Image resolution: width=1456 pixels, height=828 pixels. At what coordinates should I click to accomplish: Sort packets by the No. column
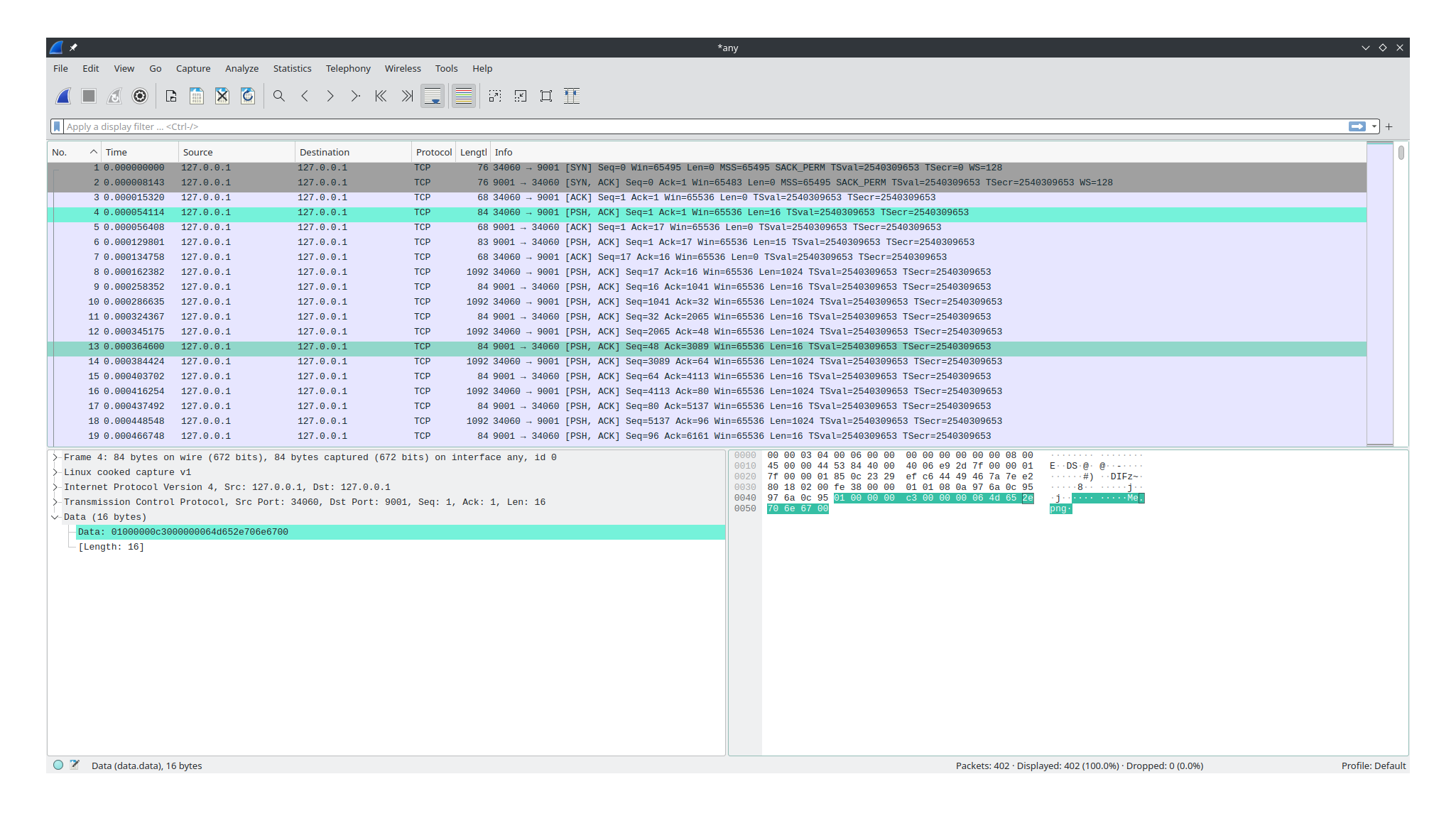tap(74, 152)
